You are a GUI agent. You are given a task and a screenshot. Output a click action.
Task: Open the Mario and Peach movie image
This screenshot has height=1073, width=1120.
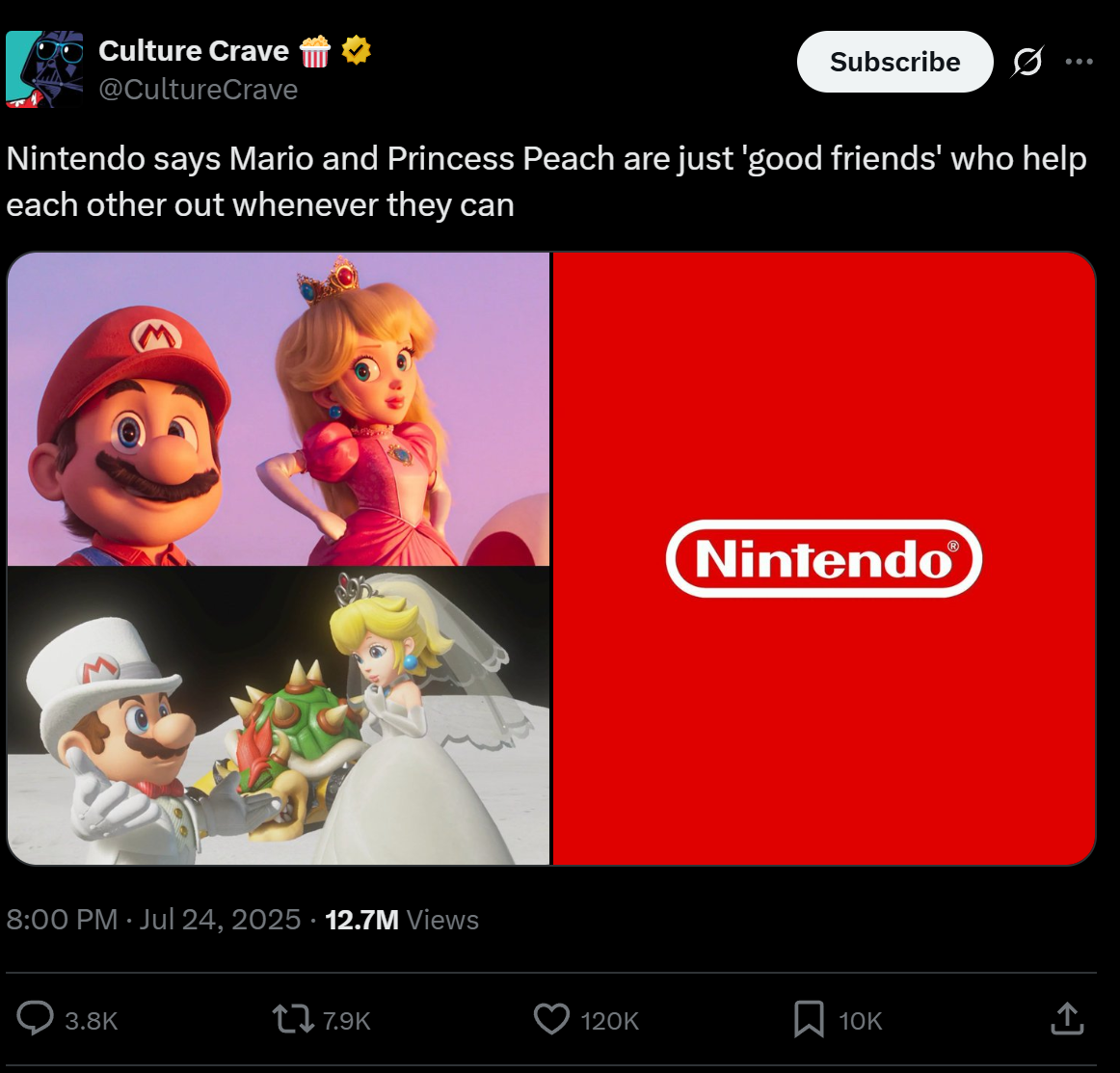[279, 409]
